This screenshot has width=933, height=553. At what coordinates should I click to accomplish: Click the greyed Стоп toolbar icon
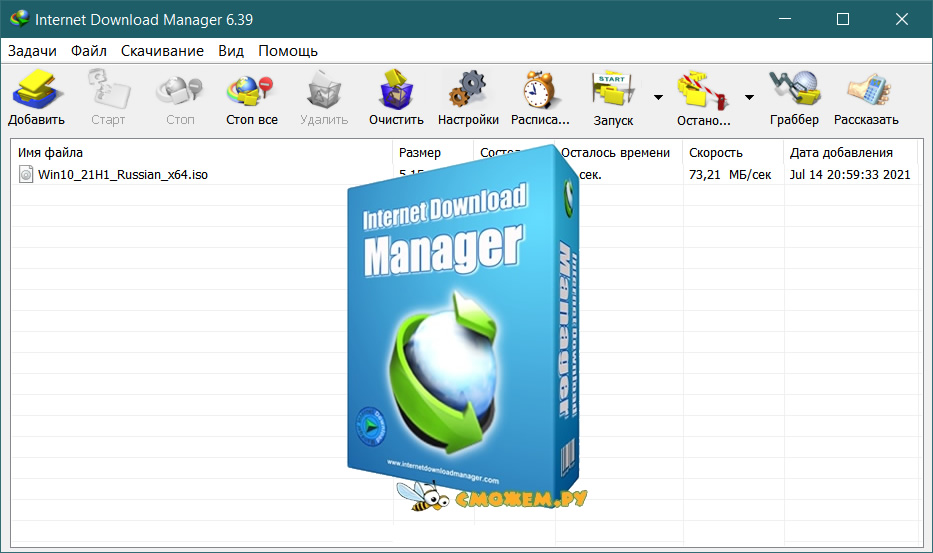point(180,90)
